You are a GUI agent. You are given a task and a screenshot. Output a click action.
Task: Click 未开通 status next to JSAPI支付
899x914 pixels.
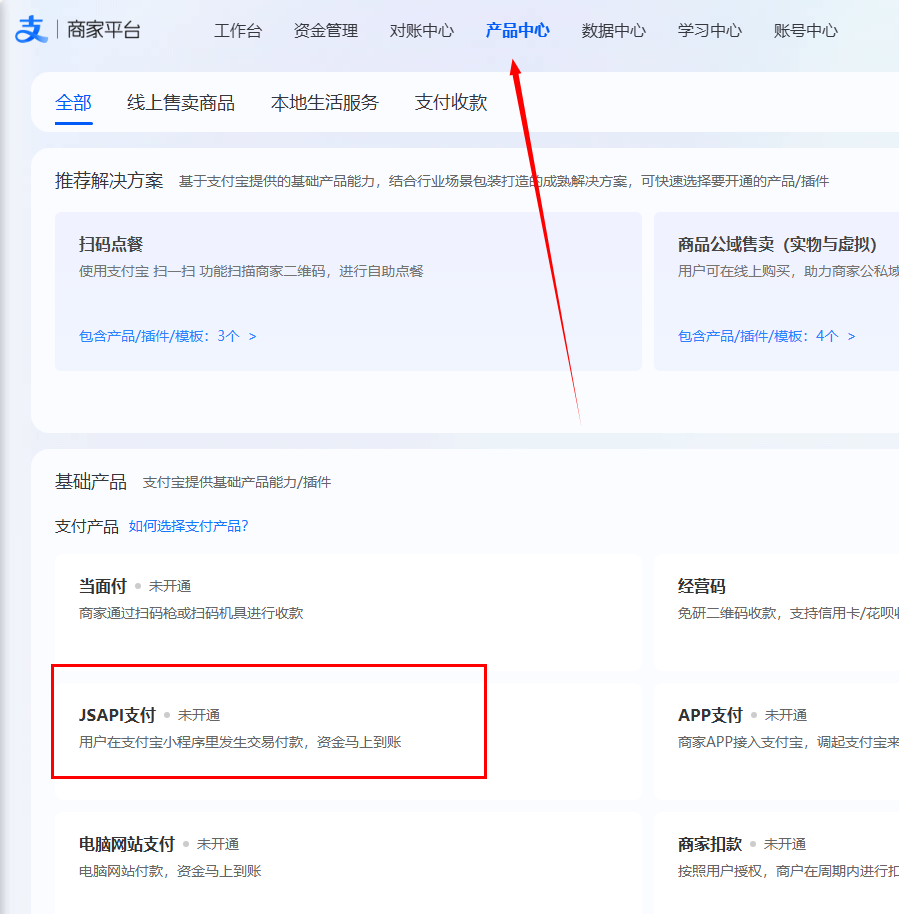pos(199,715)
